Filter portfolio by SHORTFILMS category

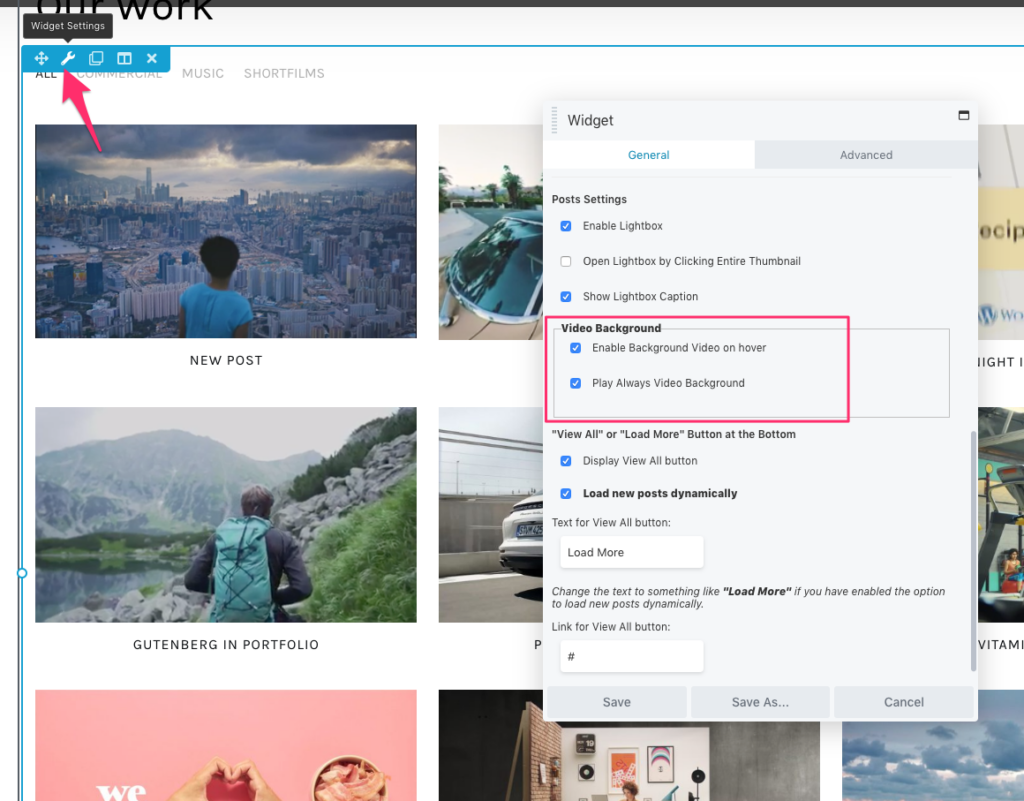coord(284,74)
